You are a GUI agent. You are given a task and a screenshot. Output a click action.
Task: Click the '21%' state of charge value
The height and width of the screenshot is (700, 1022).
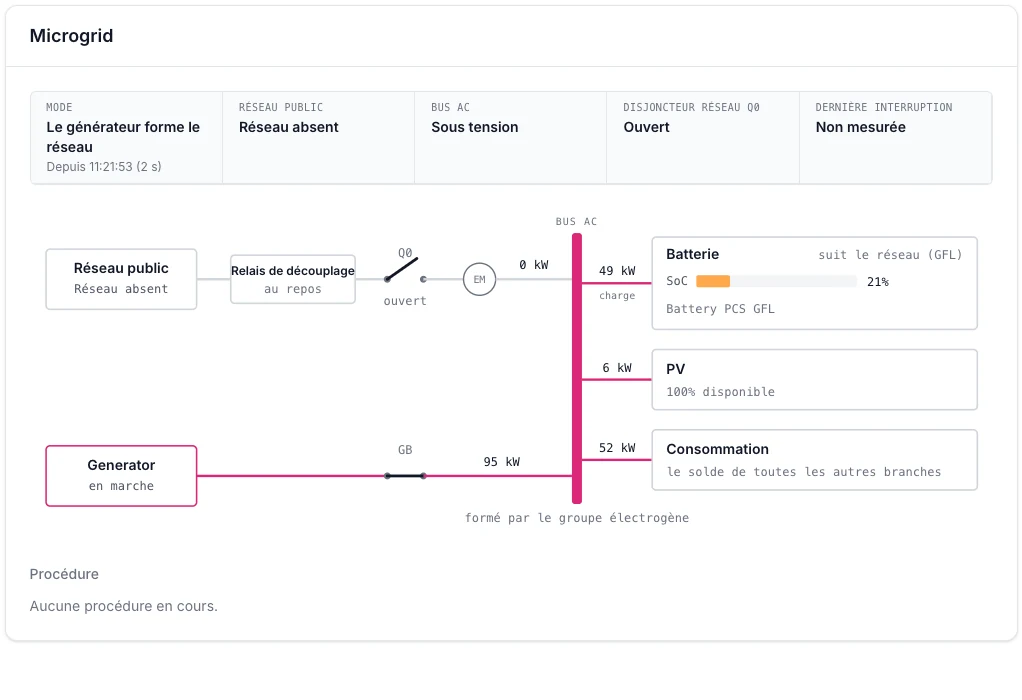coord(878,282)
